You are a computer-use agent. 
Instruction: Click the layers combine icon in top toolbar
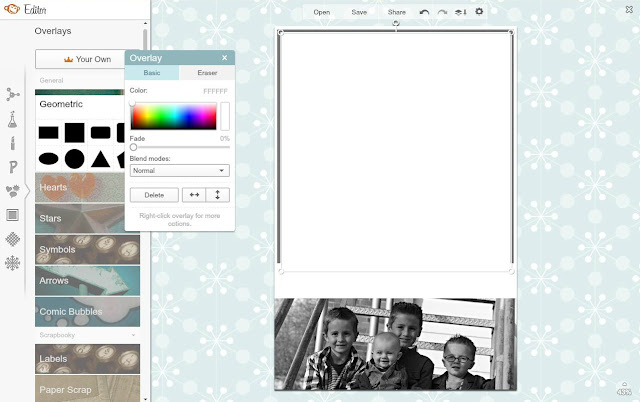tap(460, 12)
